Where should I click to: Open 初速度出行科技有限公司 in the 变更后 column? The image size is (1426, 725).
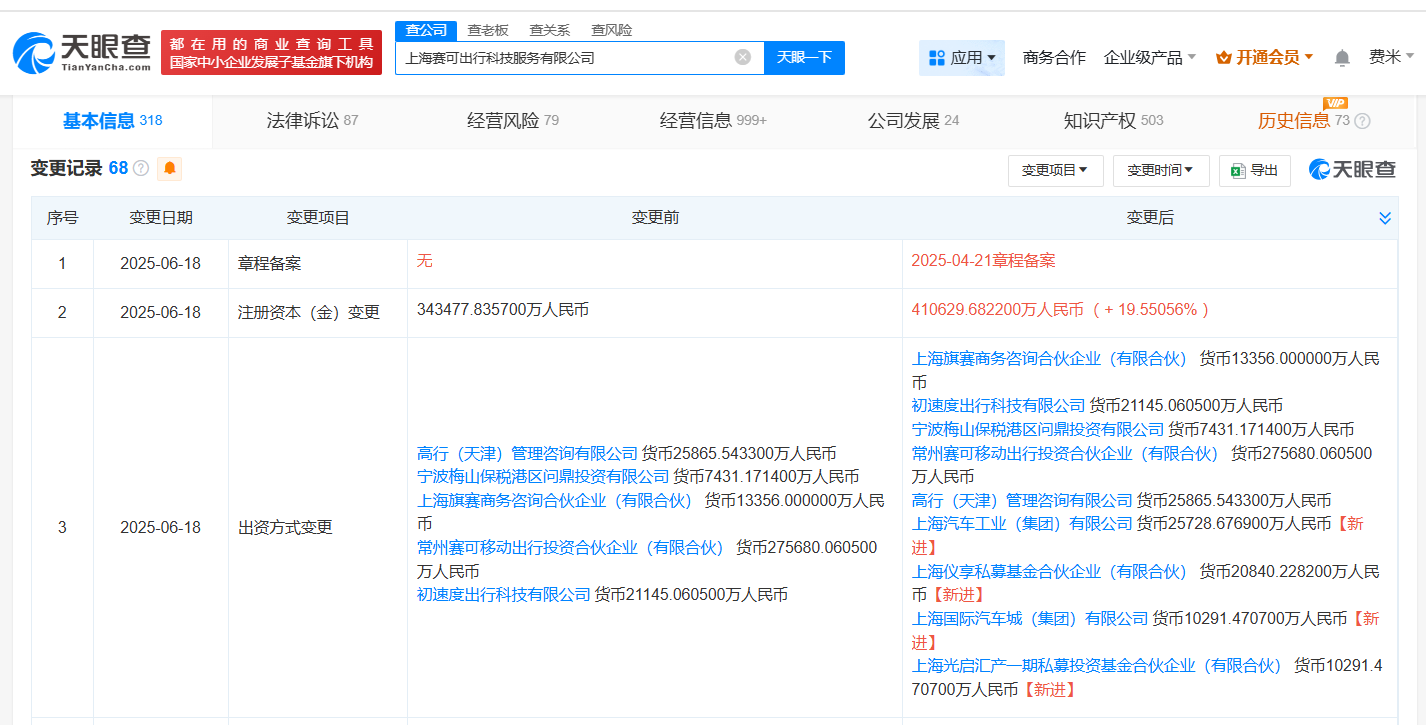(998, 406)
